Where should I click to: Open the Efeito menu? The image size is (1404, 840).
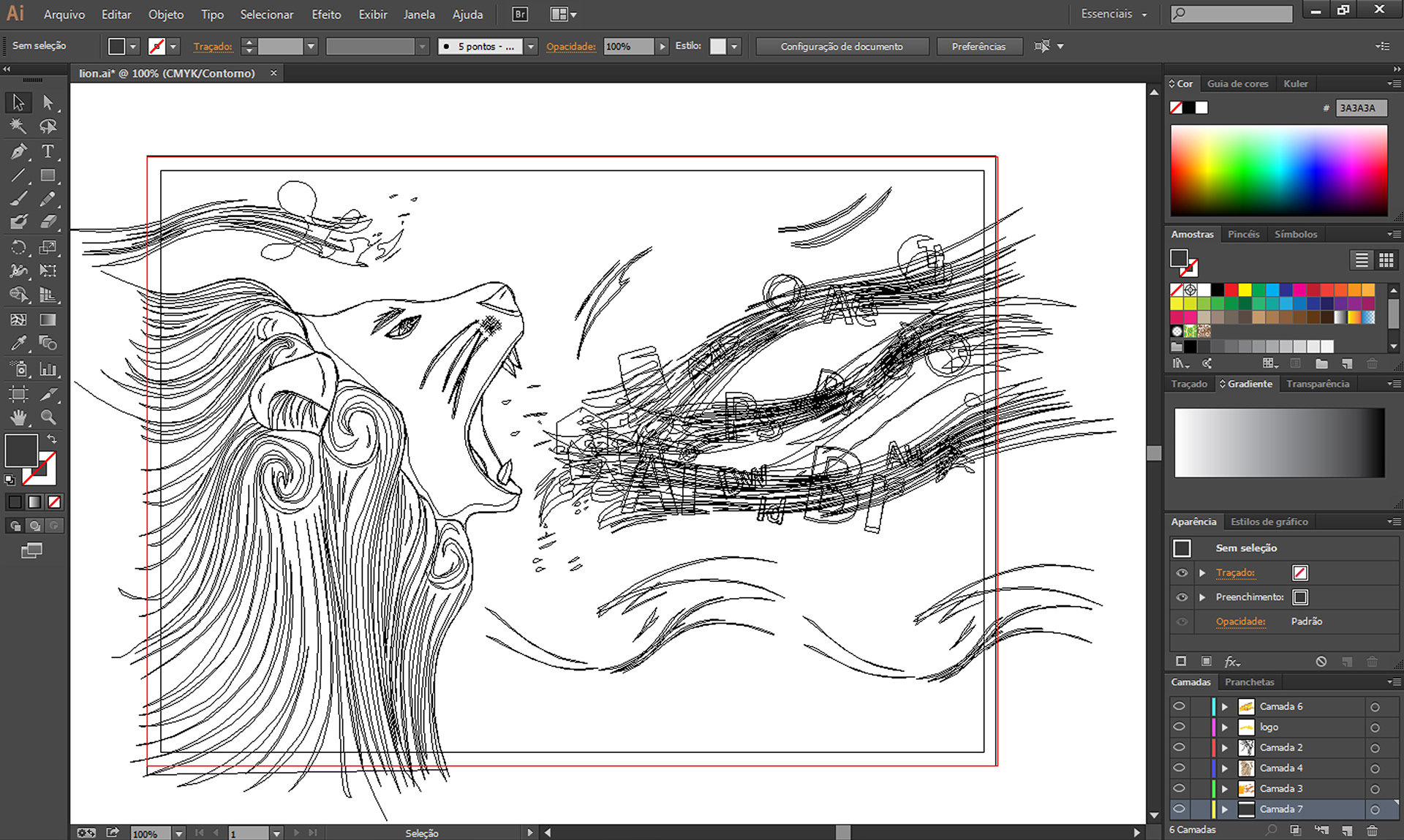pos(326,14)
